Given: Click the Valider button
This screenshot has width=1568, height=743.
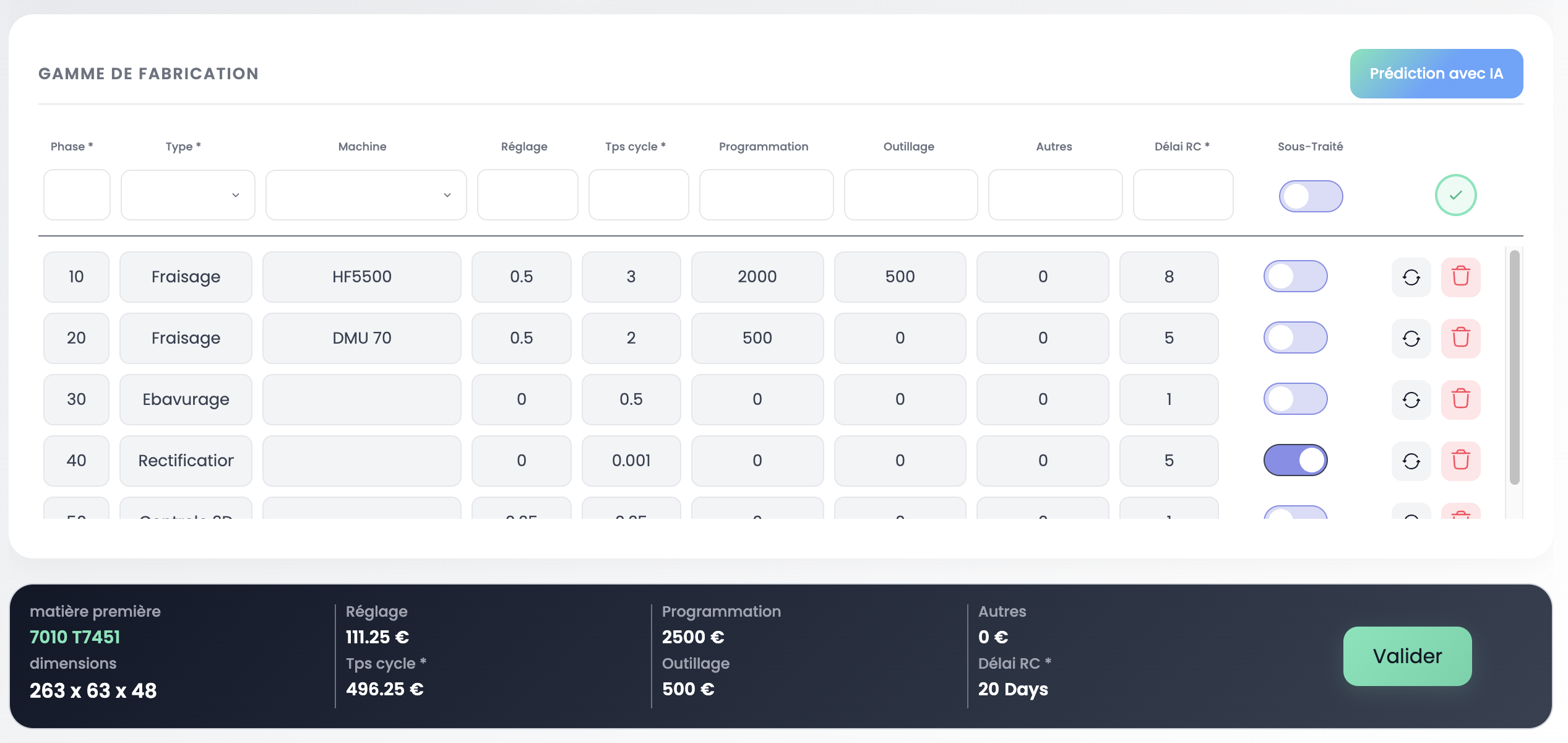Looking at the screenshot, I should [x=1407, y=656].
